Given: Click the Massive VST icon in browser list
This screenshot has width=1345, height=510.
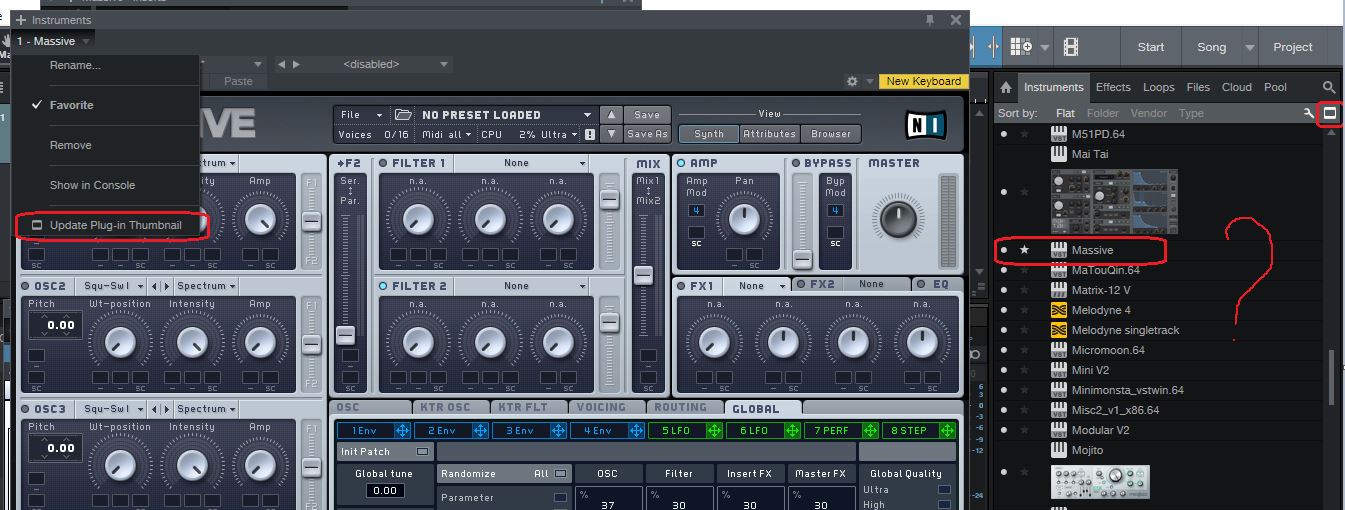Looking at the screenshot, I should pyautogui.click(x=1059, y=250).
